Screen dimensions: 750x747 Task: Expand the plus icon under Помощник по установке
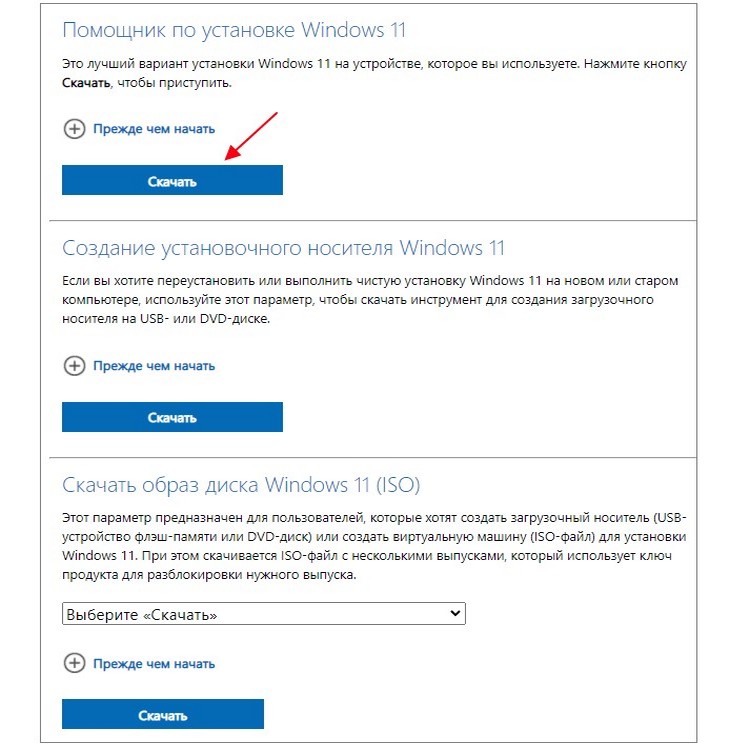point(74,129)
